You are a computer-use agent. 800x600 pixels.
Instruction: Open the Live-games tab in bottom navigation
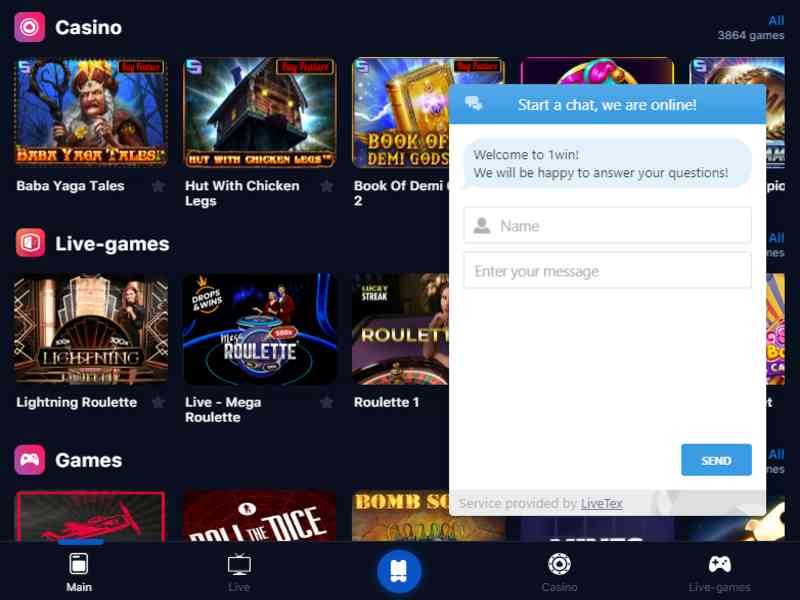pos(719,571)
